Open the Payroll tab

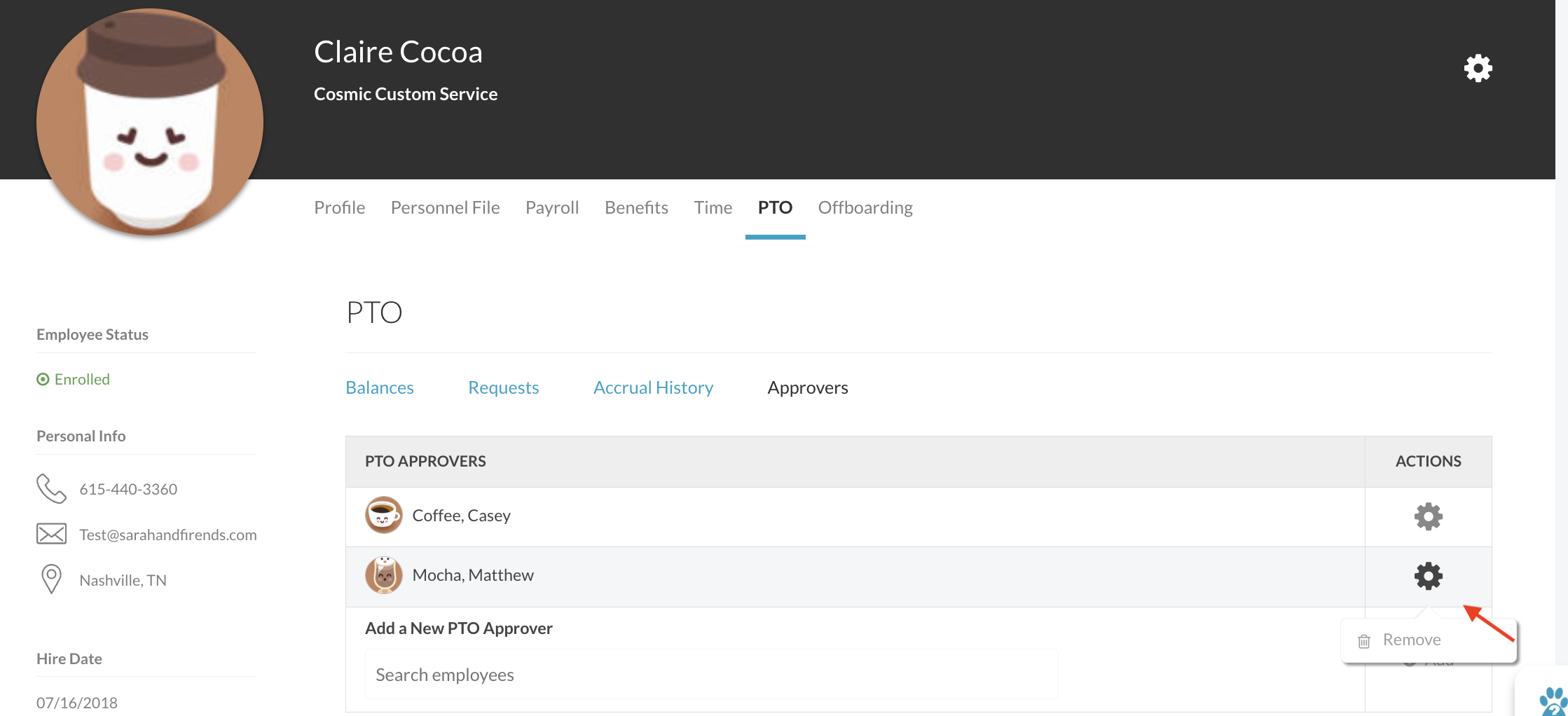[x=552, y=207]
